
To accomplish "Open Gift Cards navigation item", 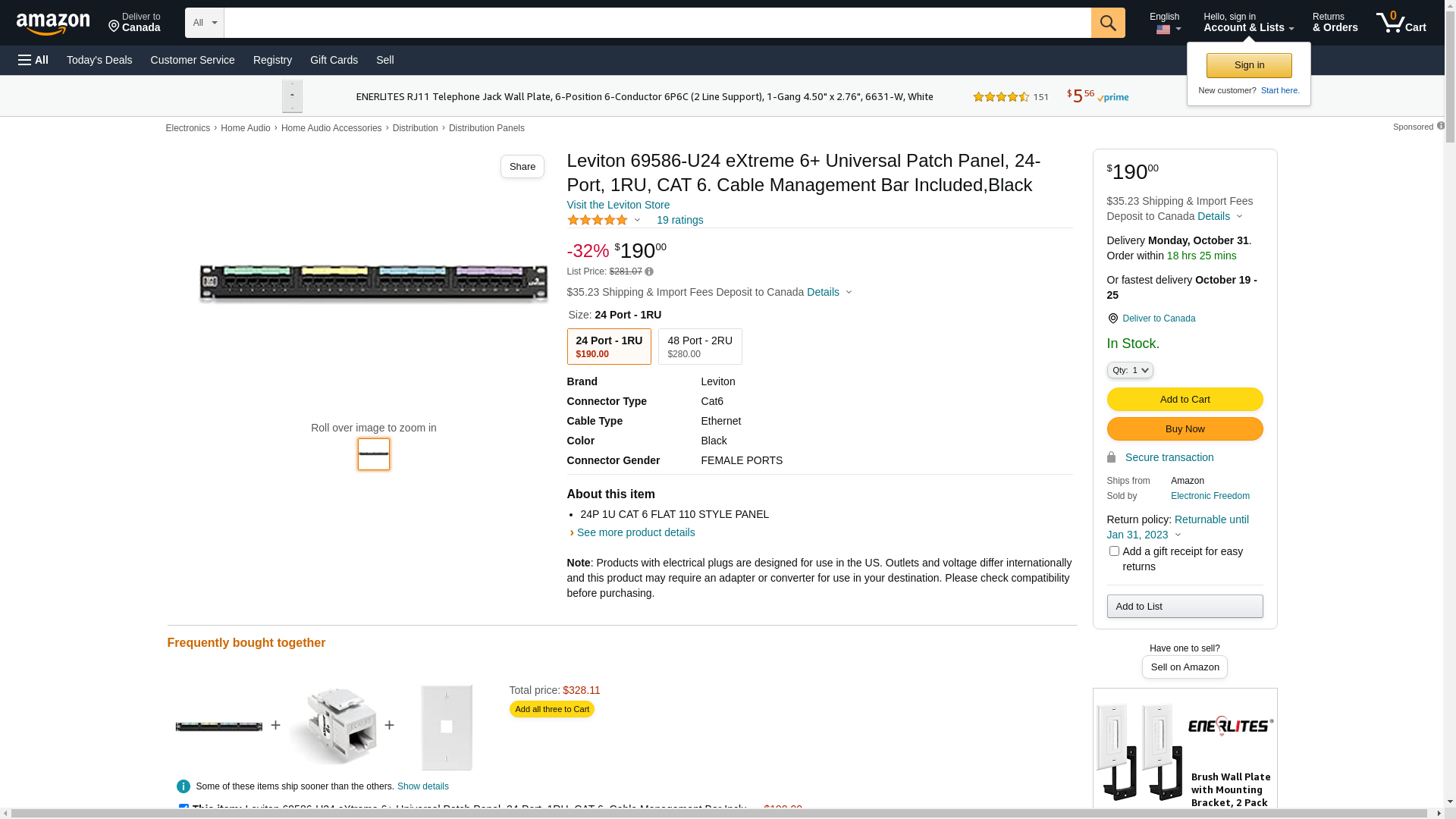I will click(334, 60).
